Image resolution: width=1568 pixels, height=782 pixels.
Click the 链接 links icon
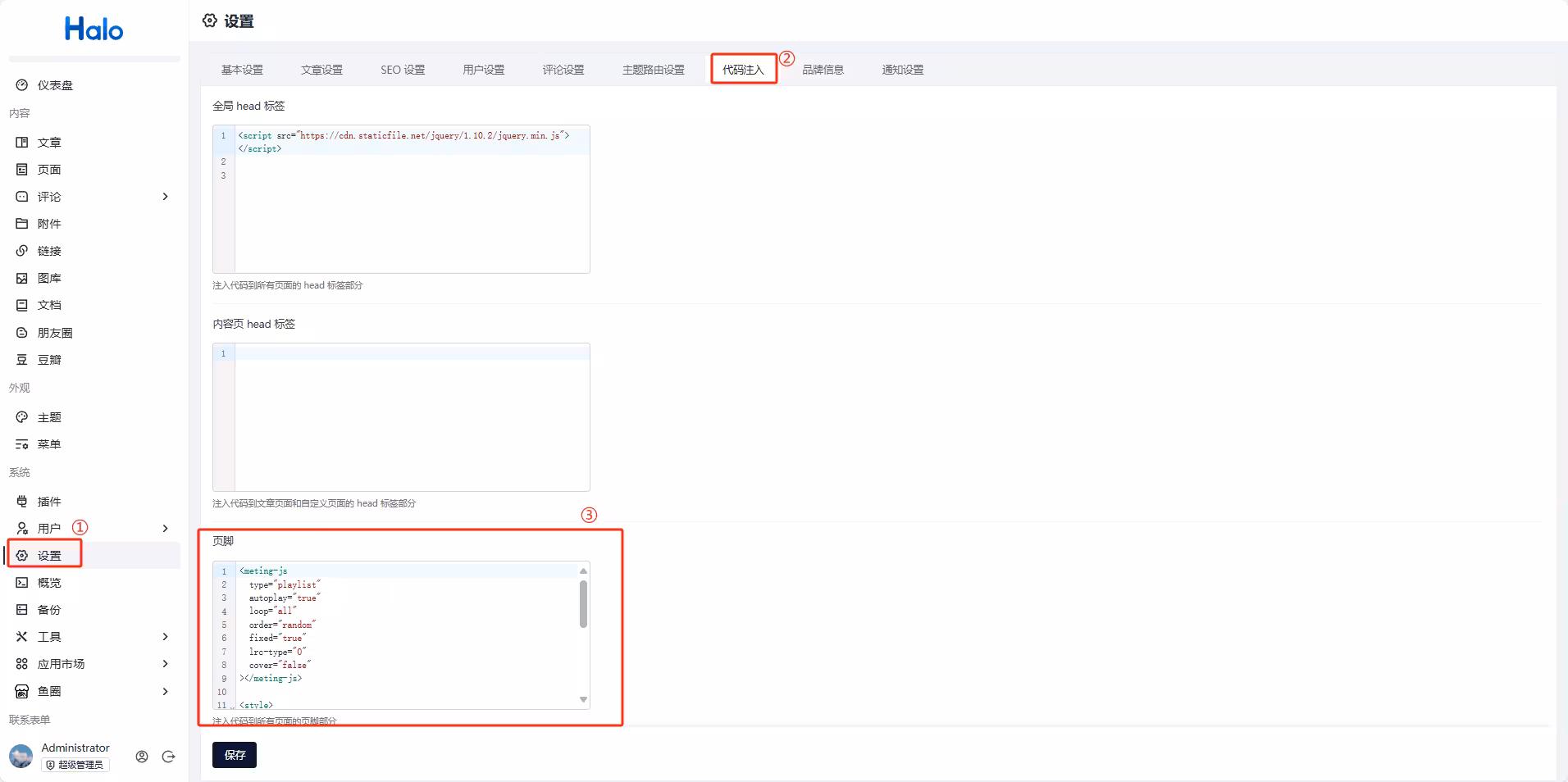pos(22,251)
